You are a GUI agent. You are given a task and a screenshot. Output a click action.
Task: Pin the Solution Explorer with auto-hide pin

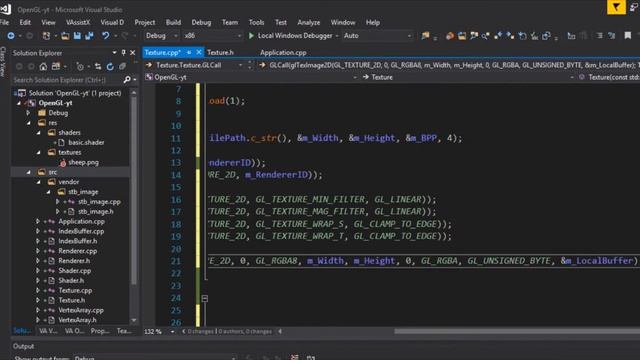click(124, 53)
